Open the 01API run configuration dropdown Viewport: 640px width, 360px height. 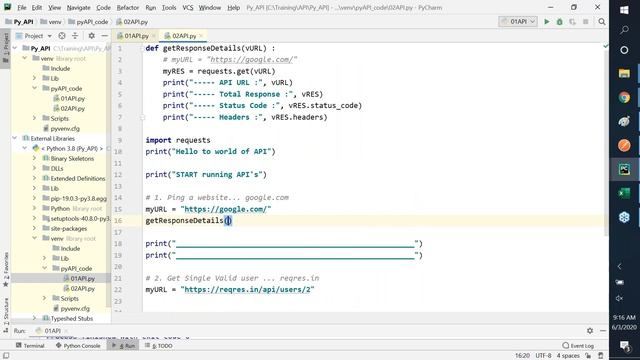(x=518, y=22)
